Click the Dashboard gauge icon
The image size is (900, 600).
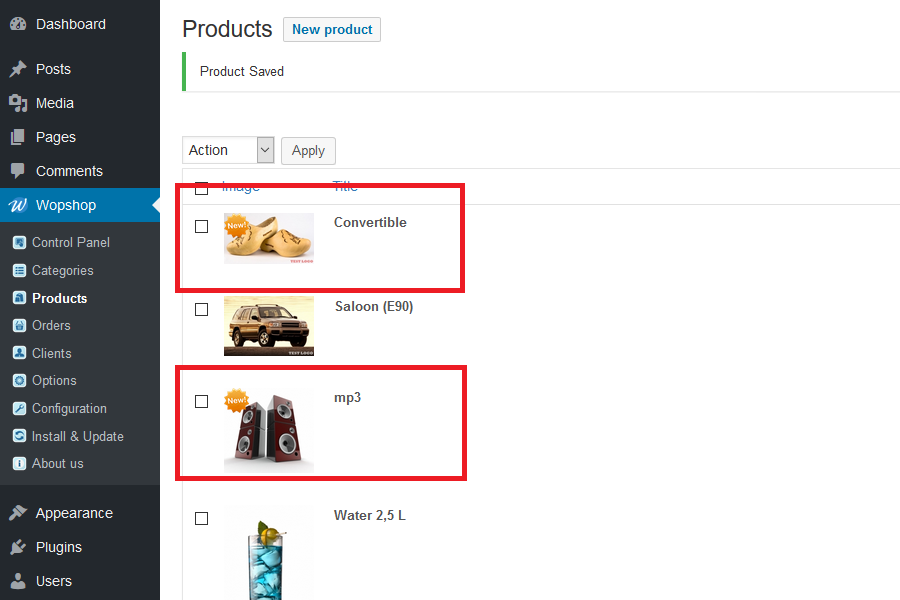point(18,24)
